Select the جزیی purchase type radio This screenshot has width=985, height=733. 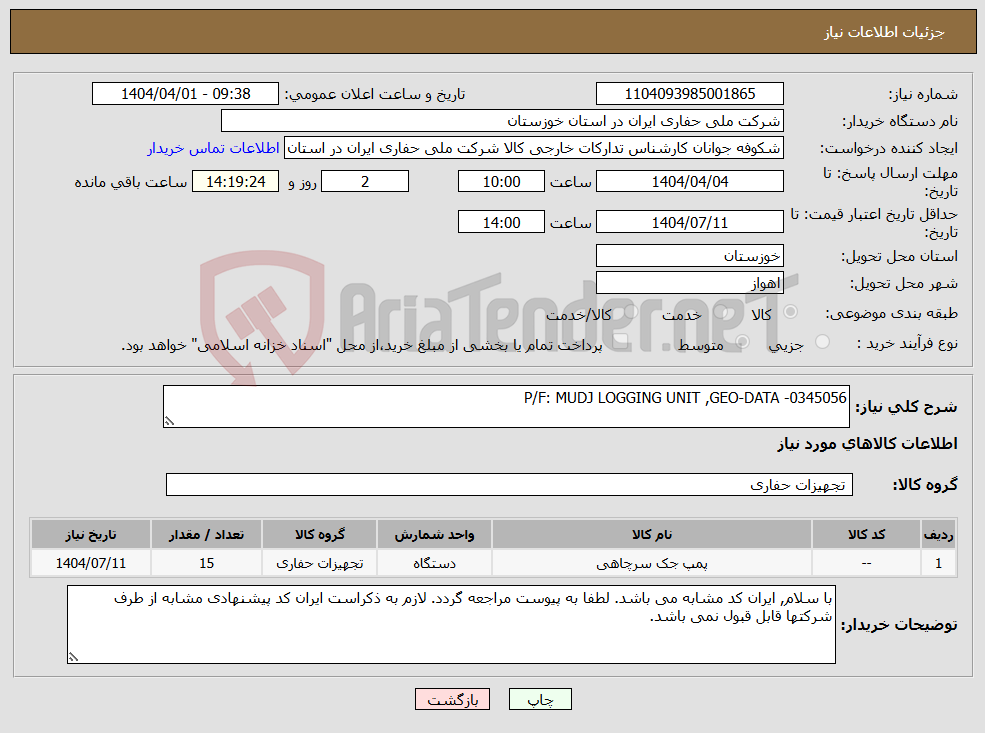[822, 342]
